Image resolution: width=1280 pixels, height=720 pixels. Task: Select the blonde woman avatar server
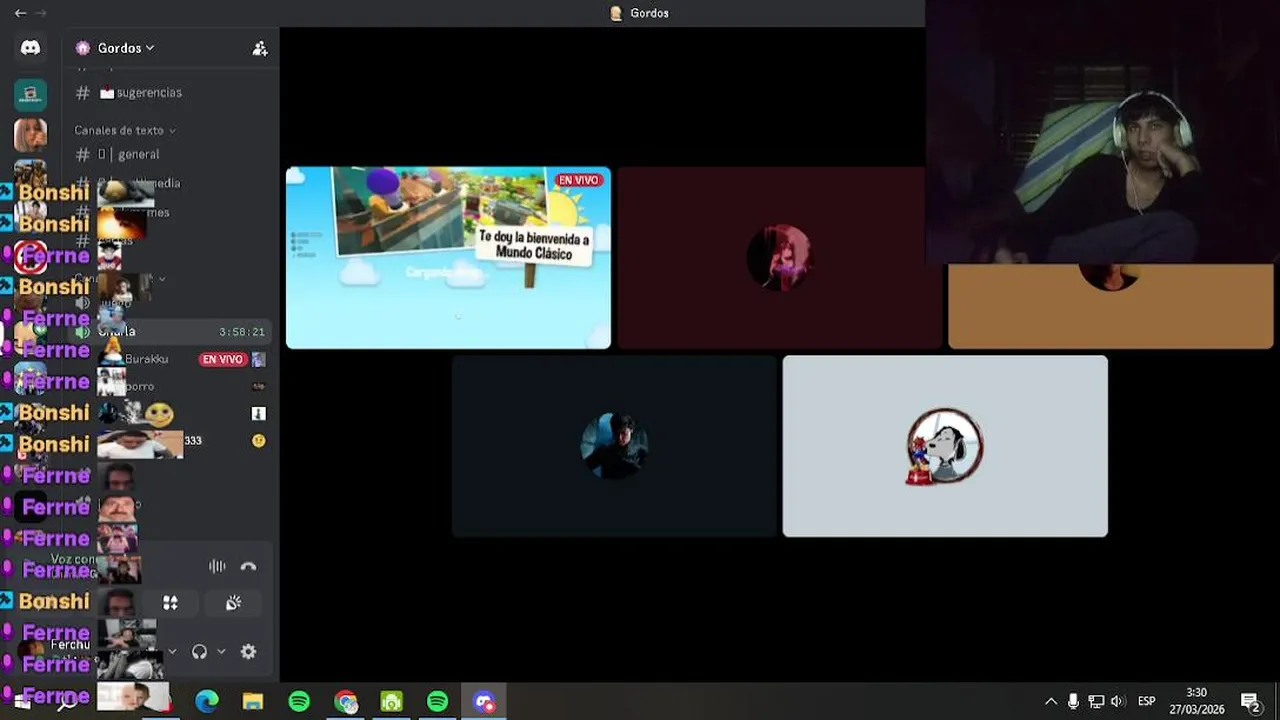[x=30, y=134]
